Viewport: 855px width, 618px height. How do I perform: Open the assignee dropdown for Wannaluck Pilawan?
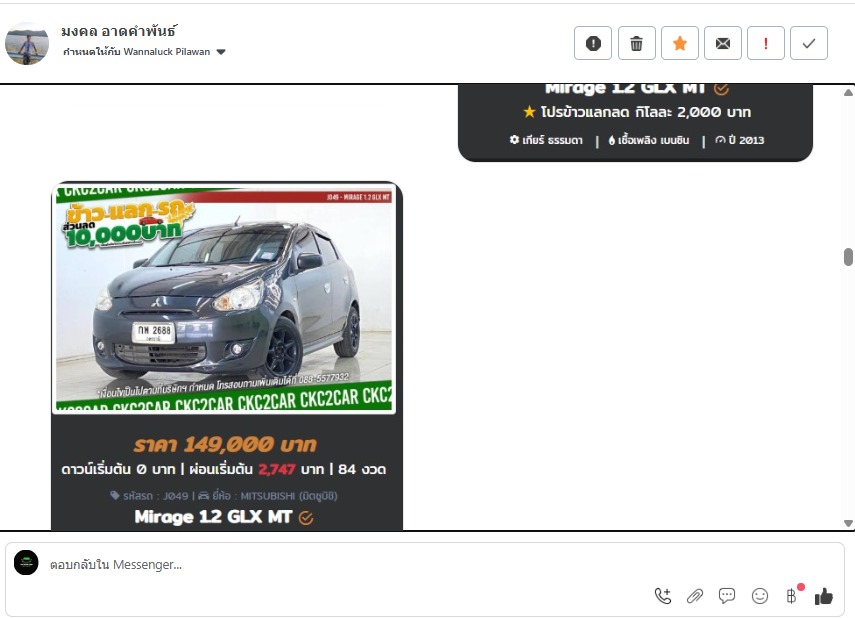coord(221,52)
